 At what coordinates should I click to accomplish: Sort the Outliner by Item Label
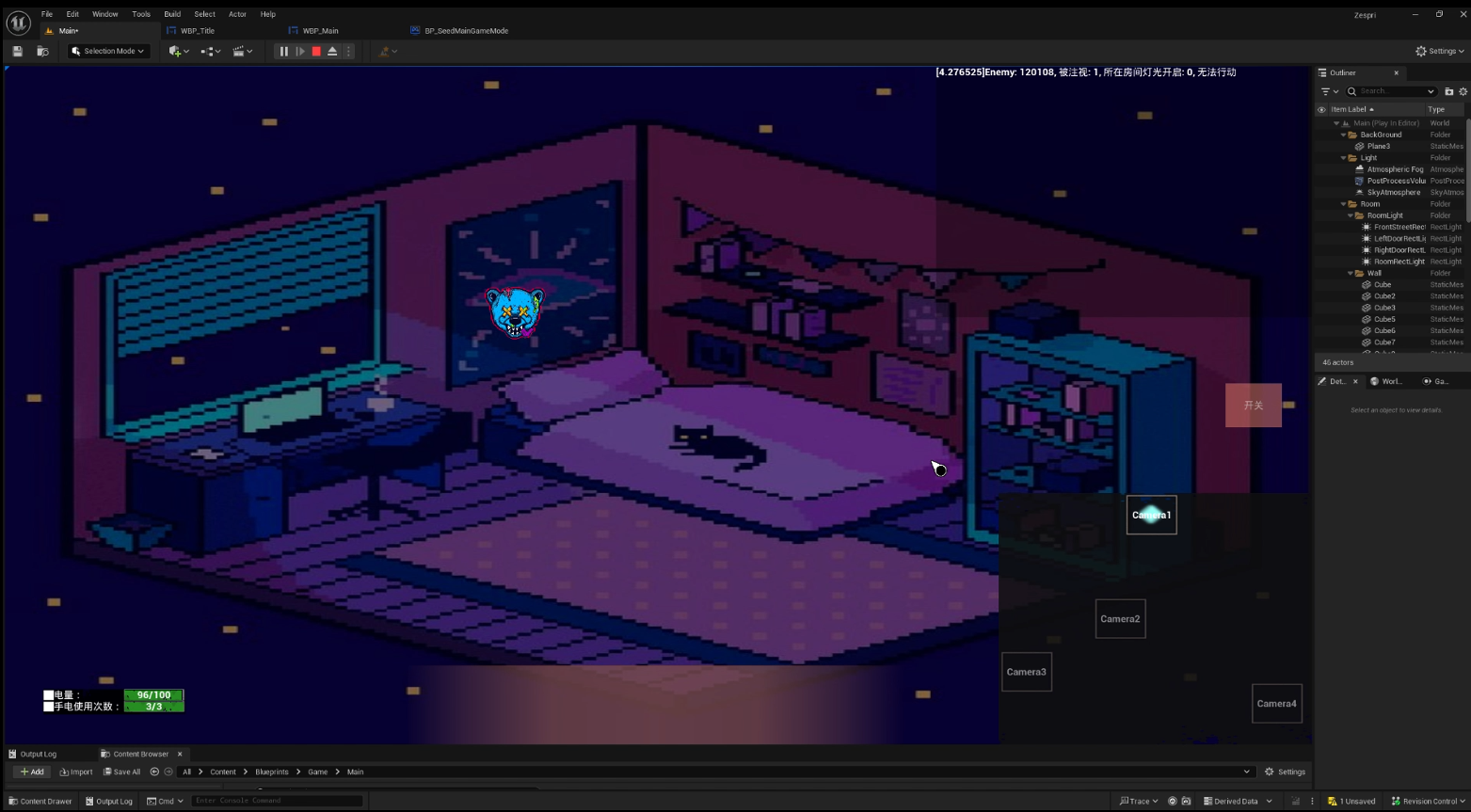point(1351,109)
